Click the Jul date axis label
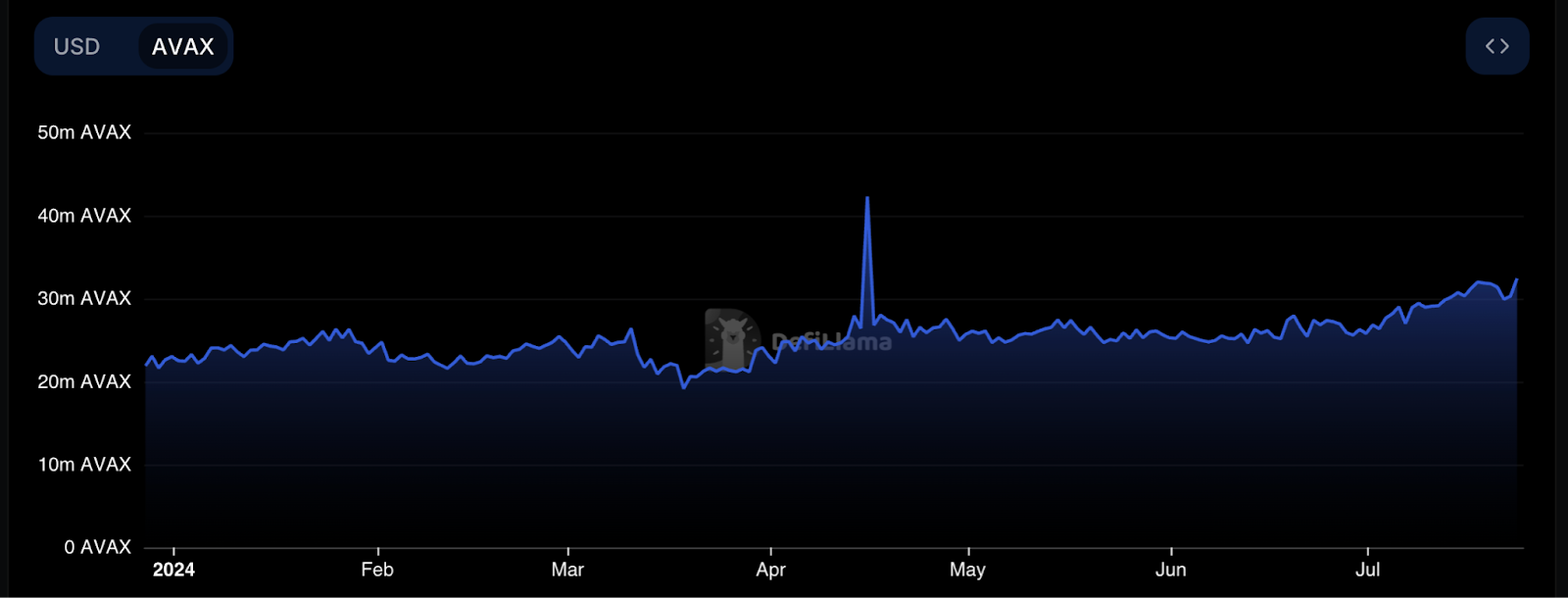This screenshot has height=598, width=1568. pos(1367,570)
